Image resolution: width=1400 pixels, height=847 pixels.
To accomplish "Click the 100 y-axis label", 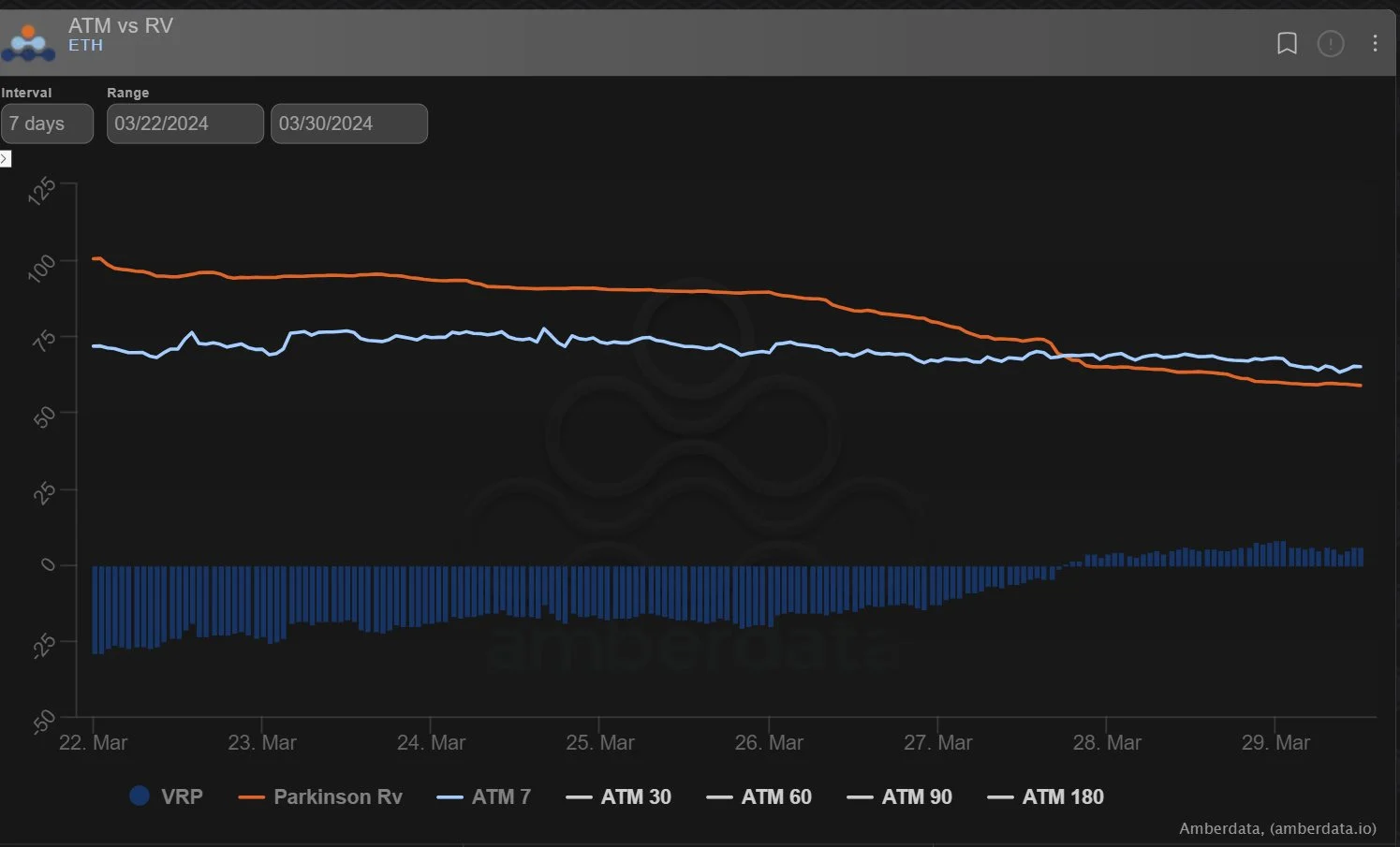I will 42,268.
